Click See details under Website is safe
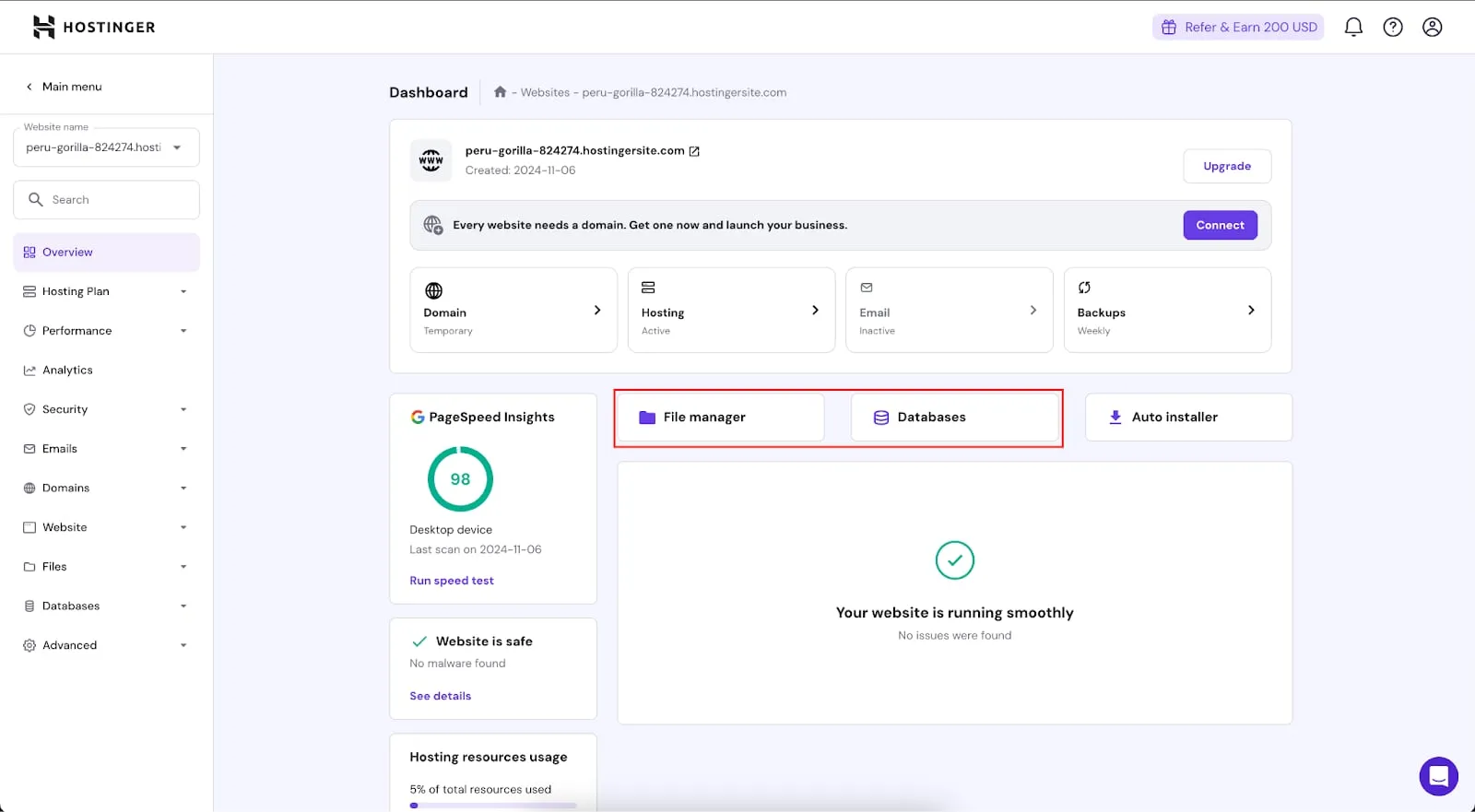The height and width of the screenshot is (812, 1475). point(441,696)
